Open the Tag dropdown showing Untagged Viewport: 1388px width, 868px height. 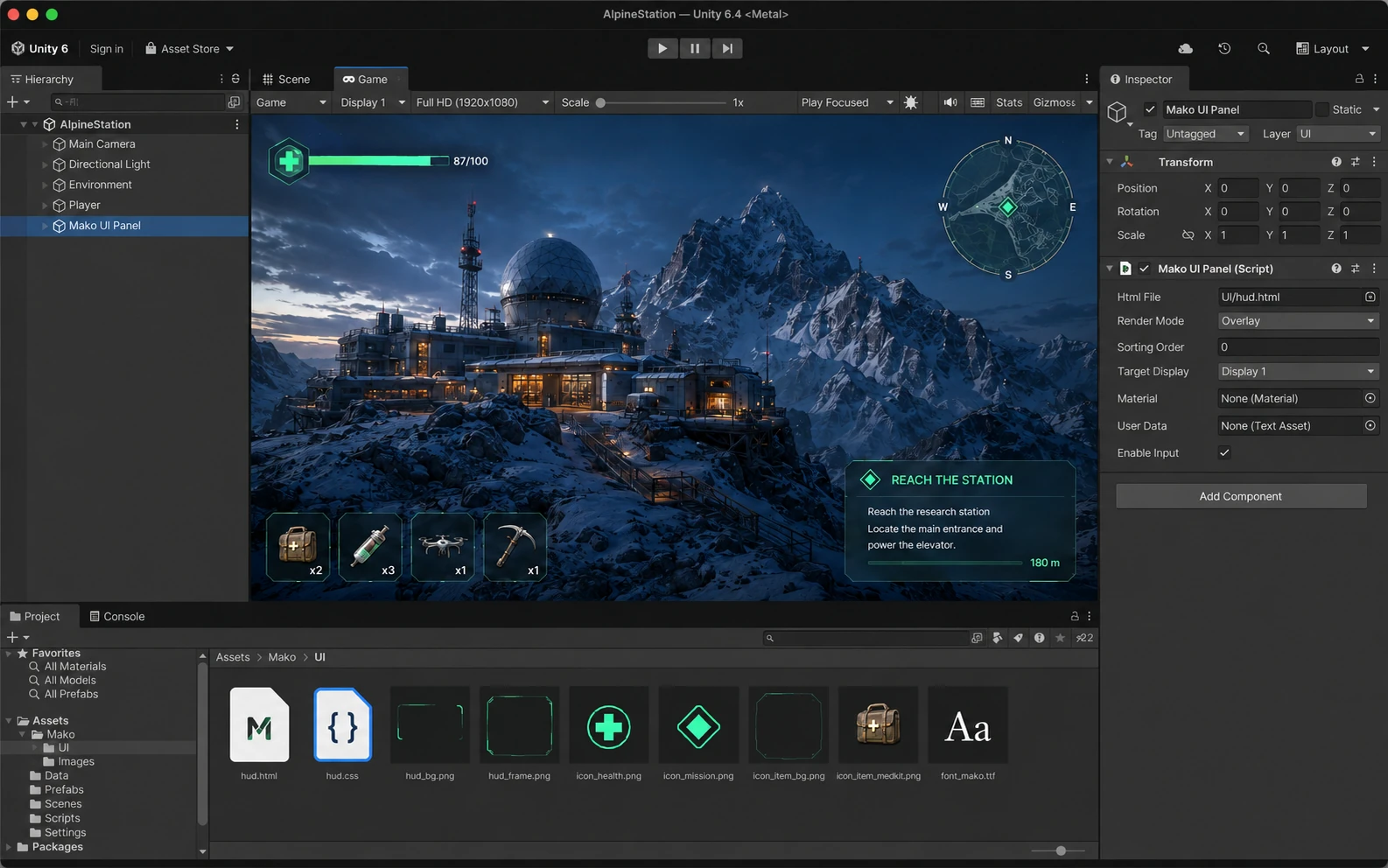tap(1205, 134)
